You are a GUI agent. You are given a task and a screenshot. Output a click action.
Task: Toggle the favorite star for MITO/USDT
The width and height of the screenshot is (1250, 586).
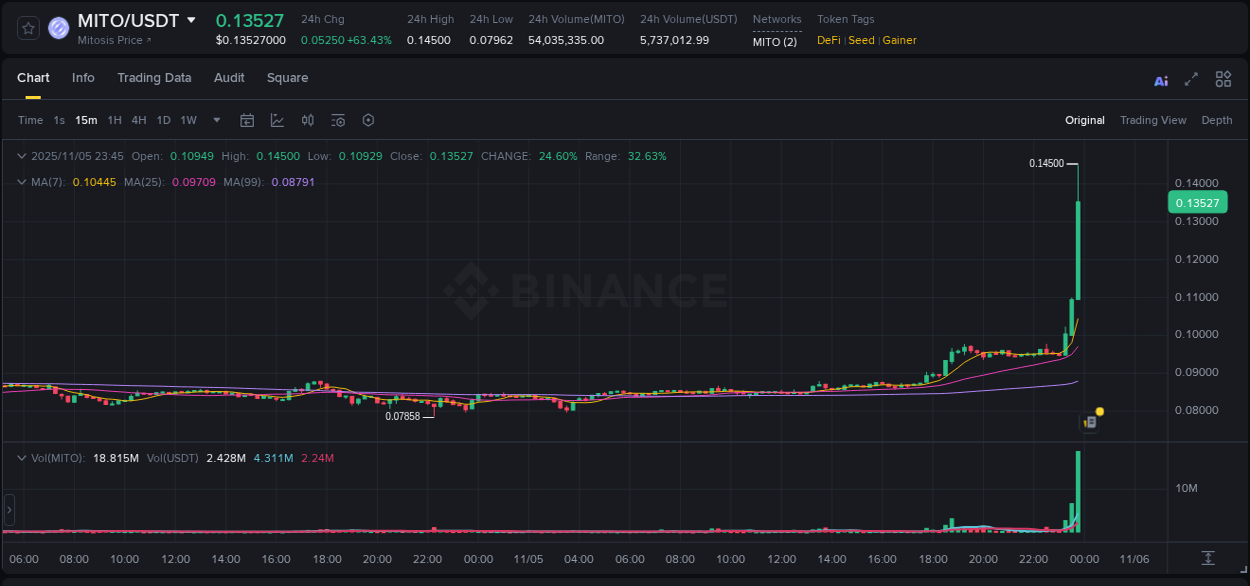tap(28, 27)
